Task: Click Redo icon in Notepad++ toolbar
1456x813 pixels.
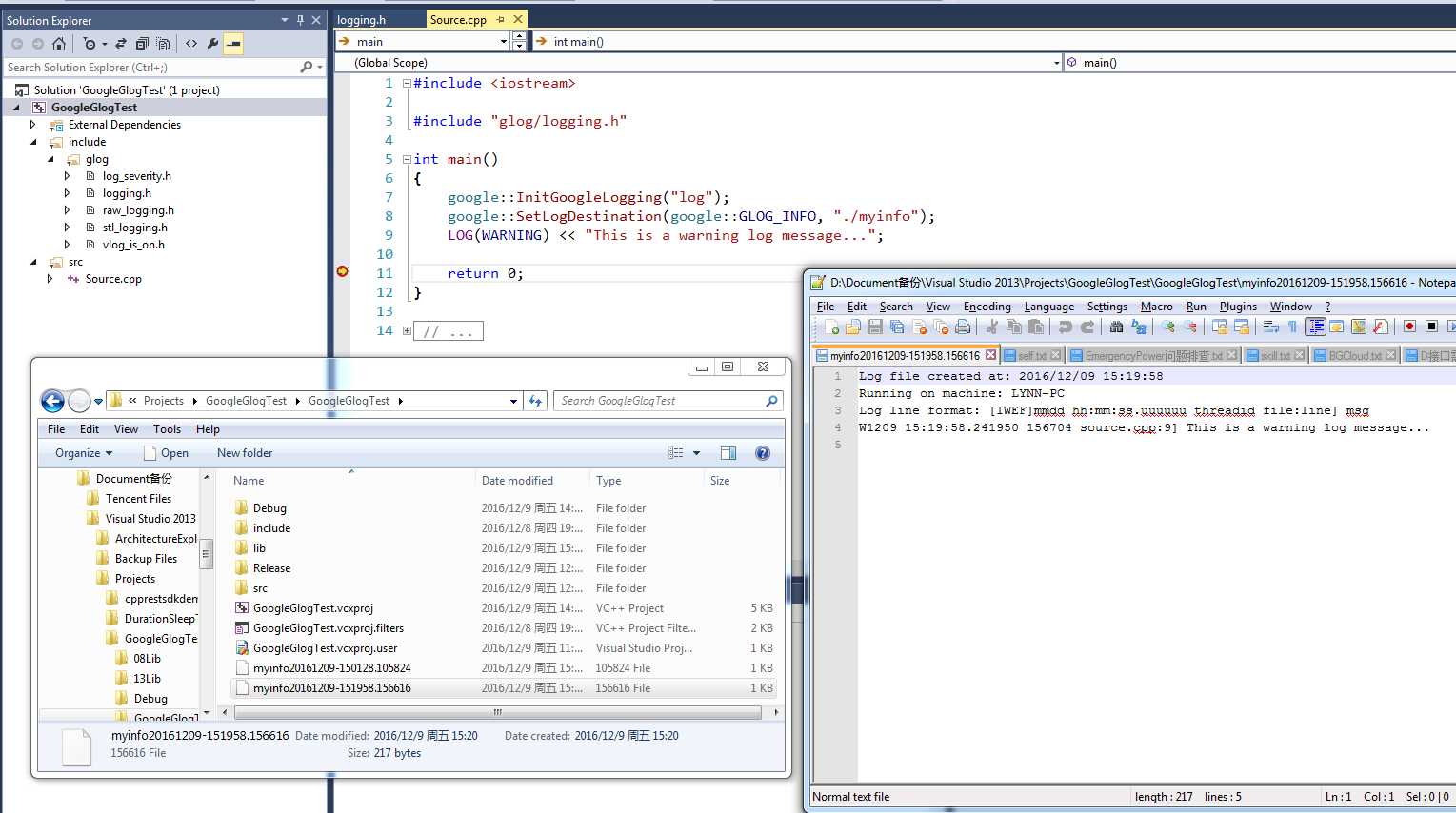Action: click(x=1087, y=327)
